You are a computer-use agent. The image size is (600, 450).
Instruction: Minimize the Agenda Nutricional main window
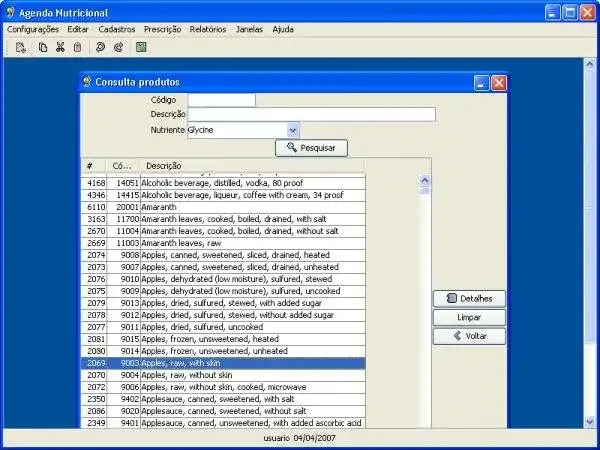click(552, 13)
